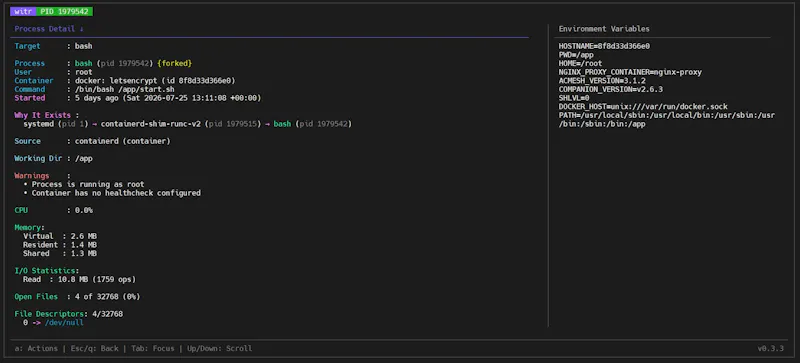The width and height of the screenshot is (800, 363).
Task: Click the 'a: Actions' footer hint
Action: point(36,349)
